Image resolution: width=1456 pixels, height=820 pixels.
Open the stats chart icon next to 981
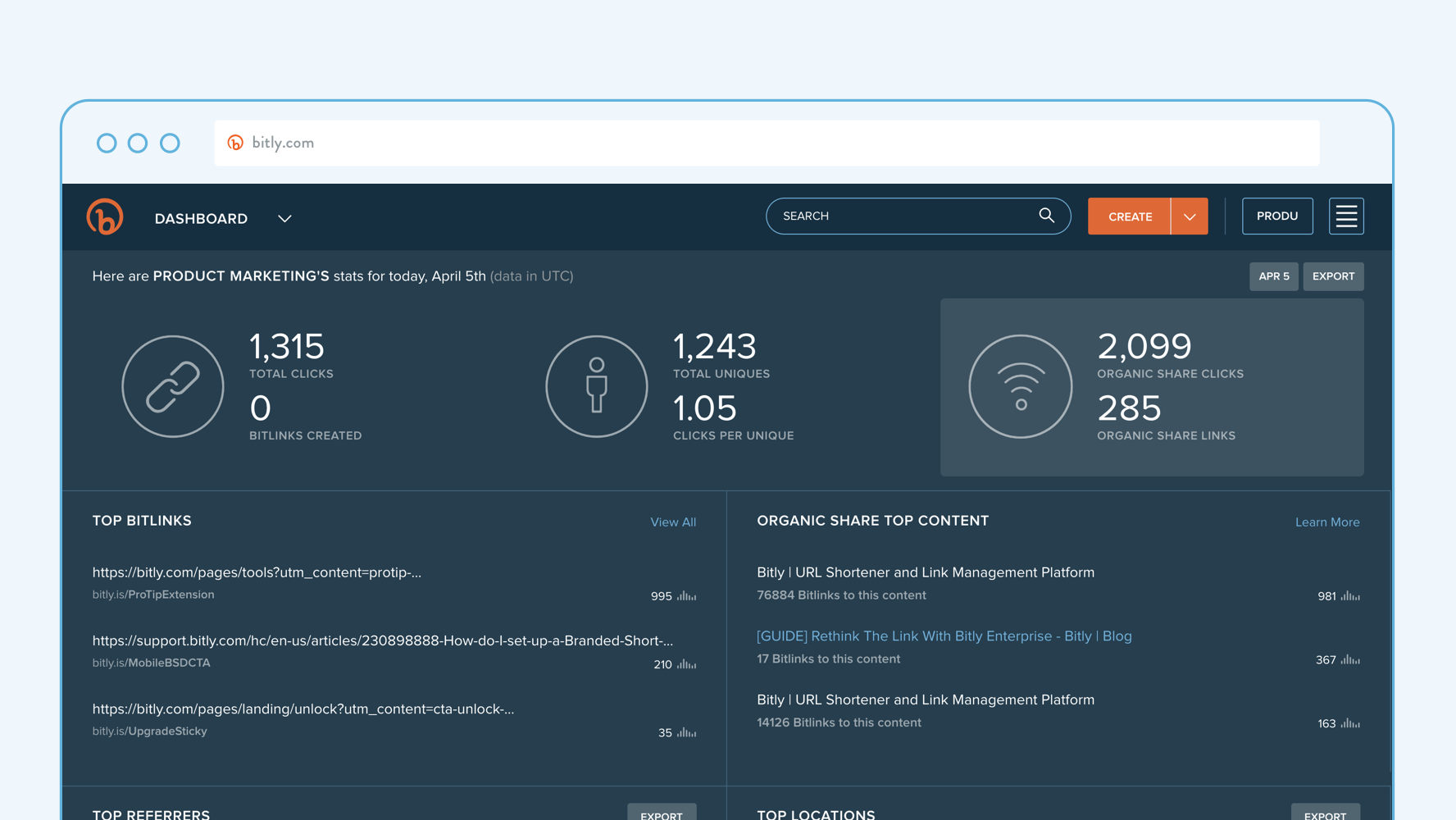coord(1350,596)
